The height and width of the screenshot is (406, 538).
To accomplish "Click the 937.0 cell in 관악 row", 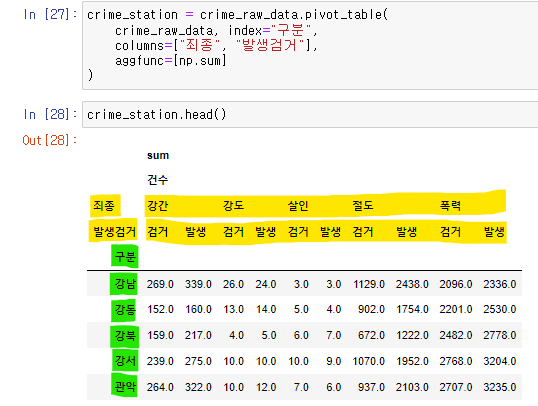I will coord(371,387).
